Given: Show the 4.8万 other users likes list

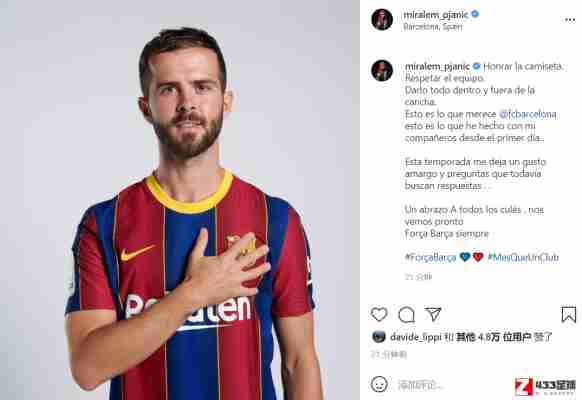Looking at the screenshot, I should pos(494,337).
